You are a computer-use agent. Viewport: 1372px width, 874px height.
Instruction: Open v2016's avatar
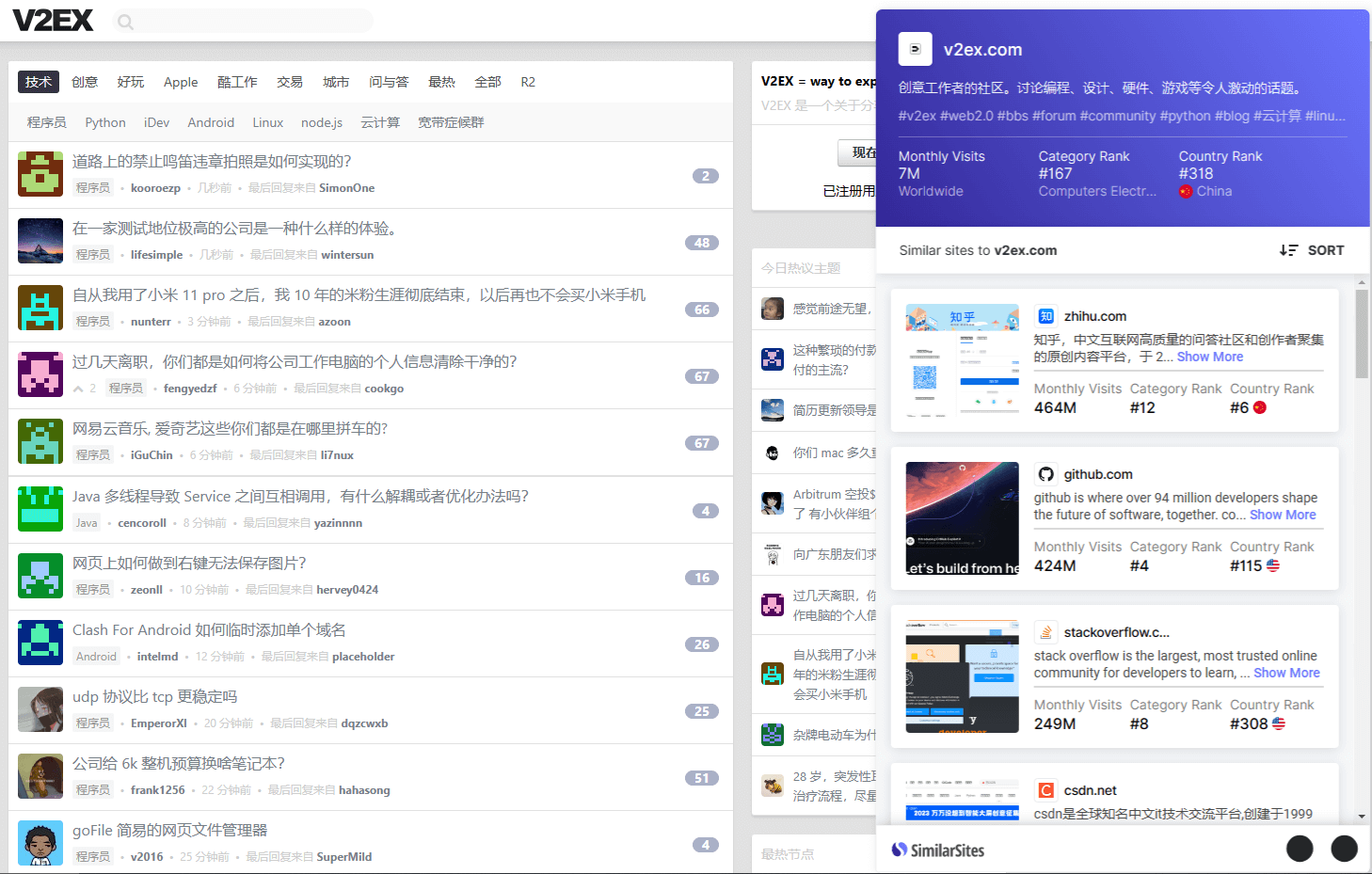pos(40,843)
